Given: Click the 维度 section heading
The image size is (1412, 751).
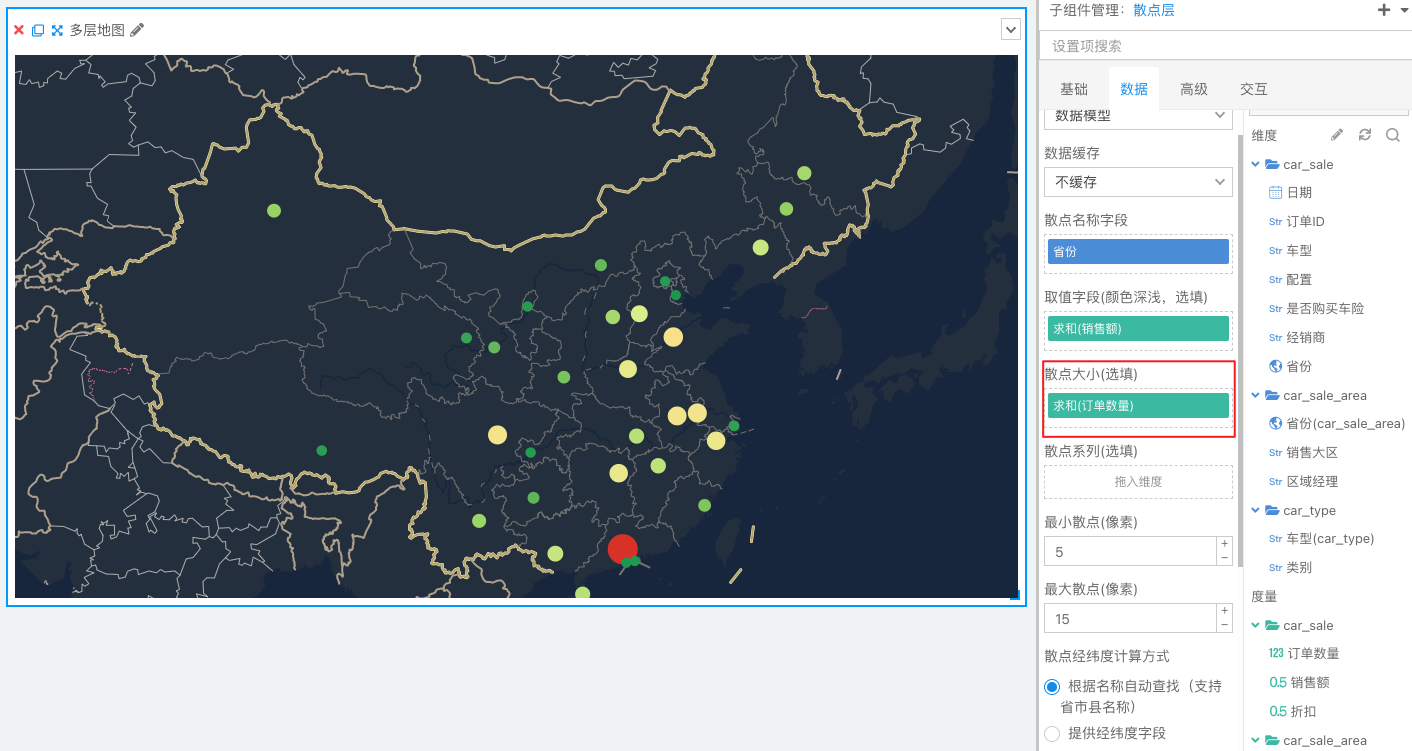Looking at the screenshot, I should coord(1264,135).
